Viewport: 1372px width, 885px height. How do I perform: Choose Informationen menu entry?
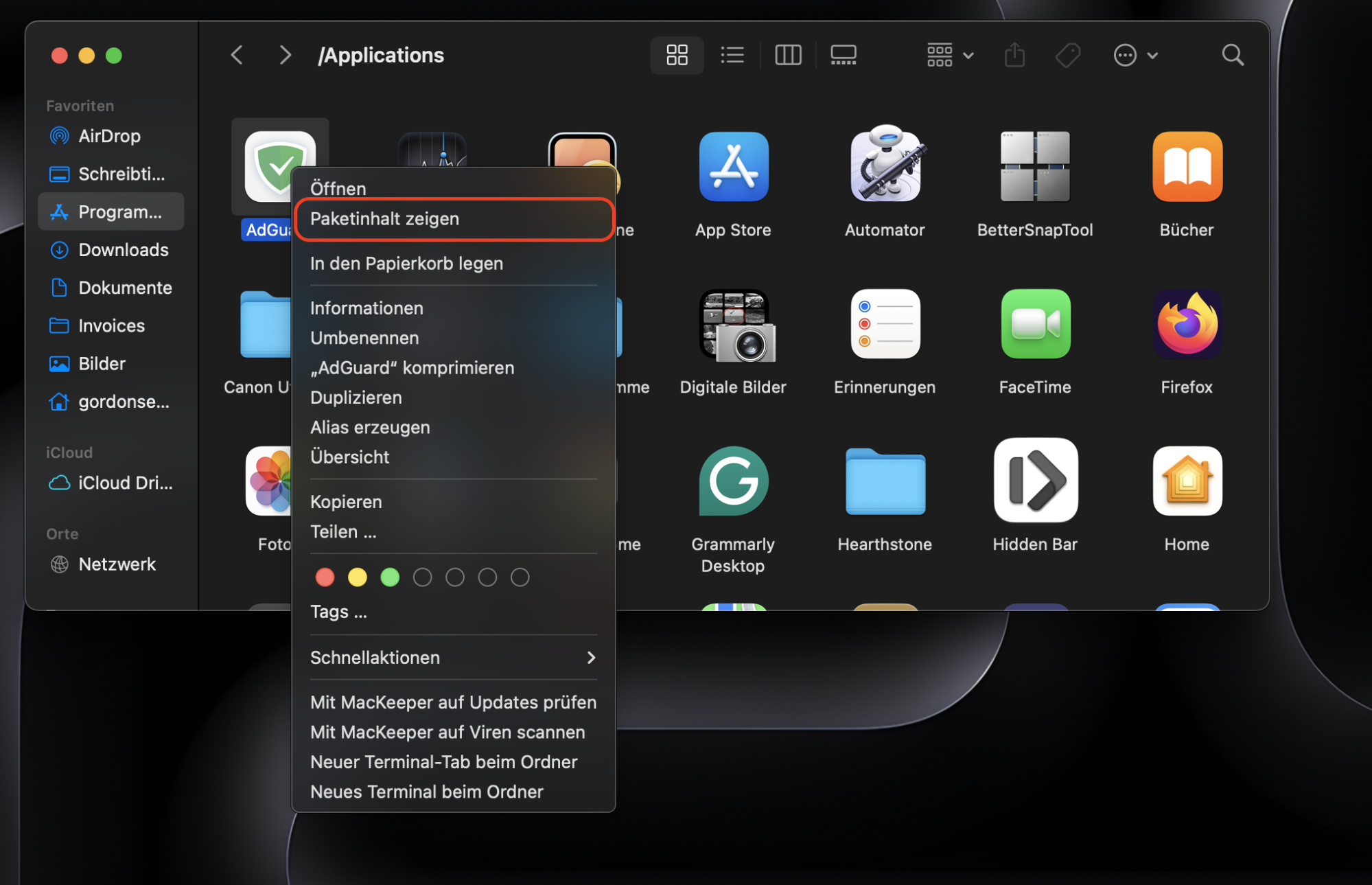(454, 308)
